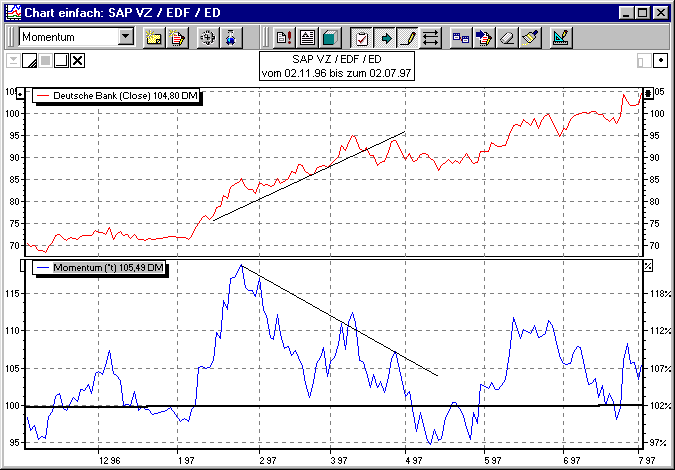Click the chart-with-ruler icon at toolbar end

tap(561, 38)
